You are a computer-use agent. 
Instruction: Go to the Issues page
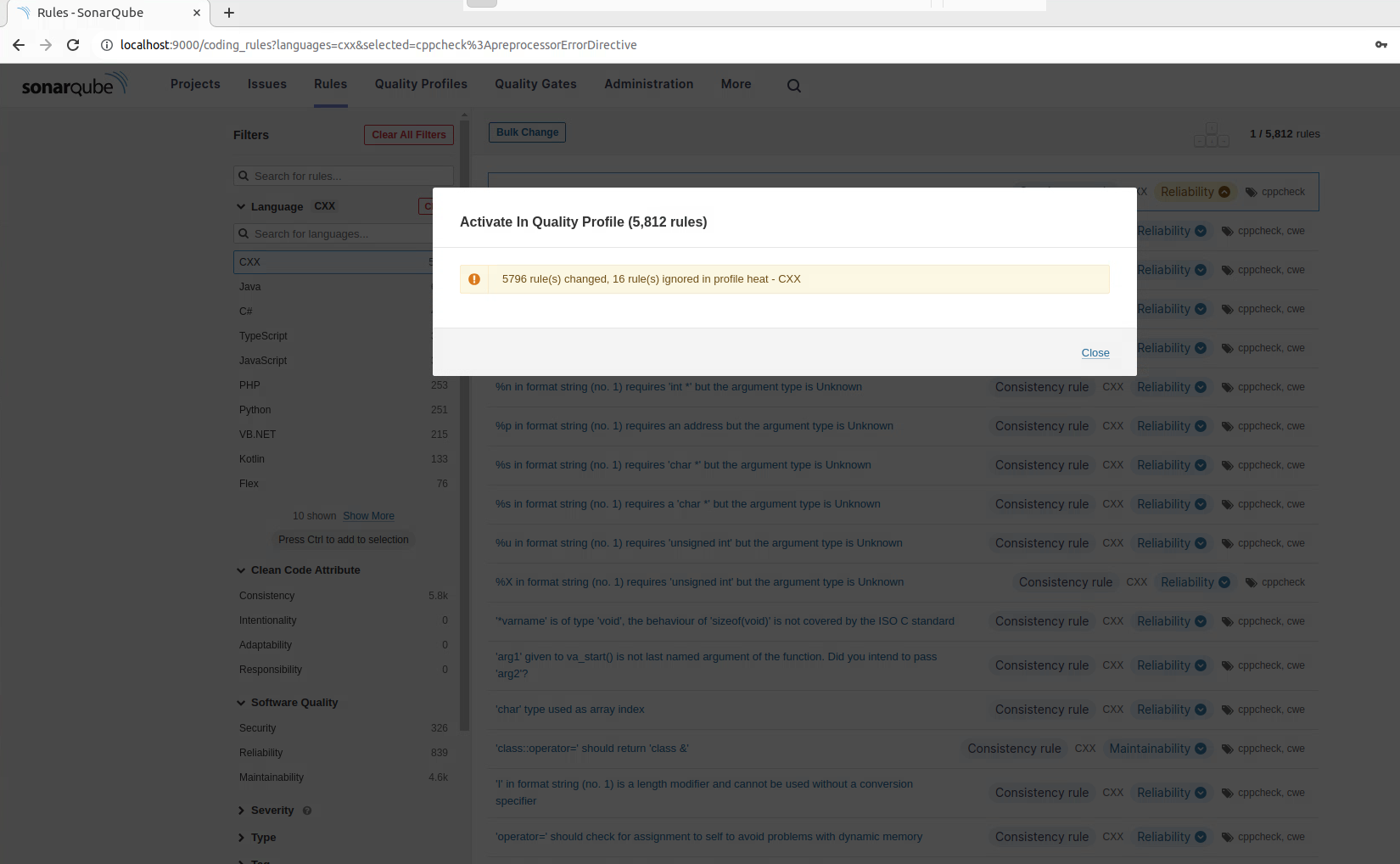pyautogui.click(x=266, y=84)
